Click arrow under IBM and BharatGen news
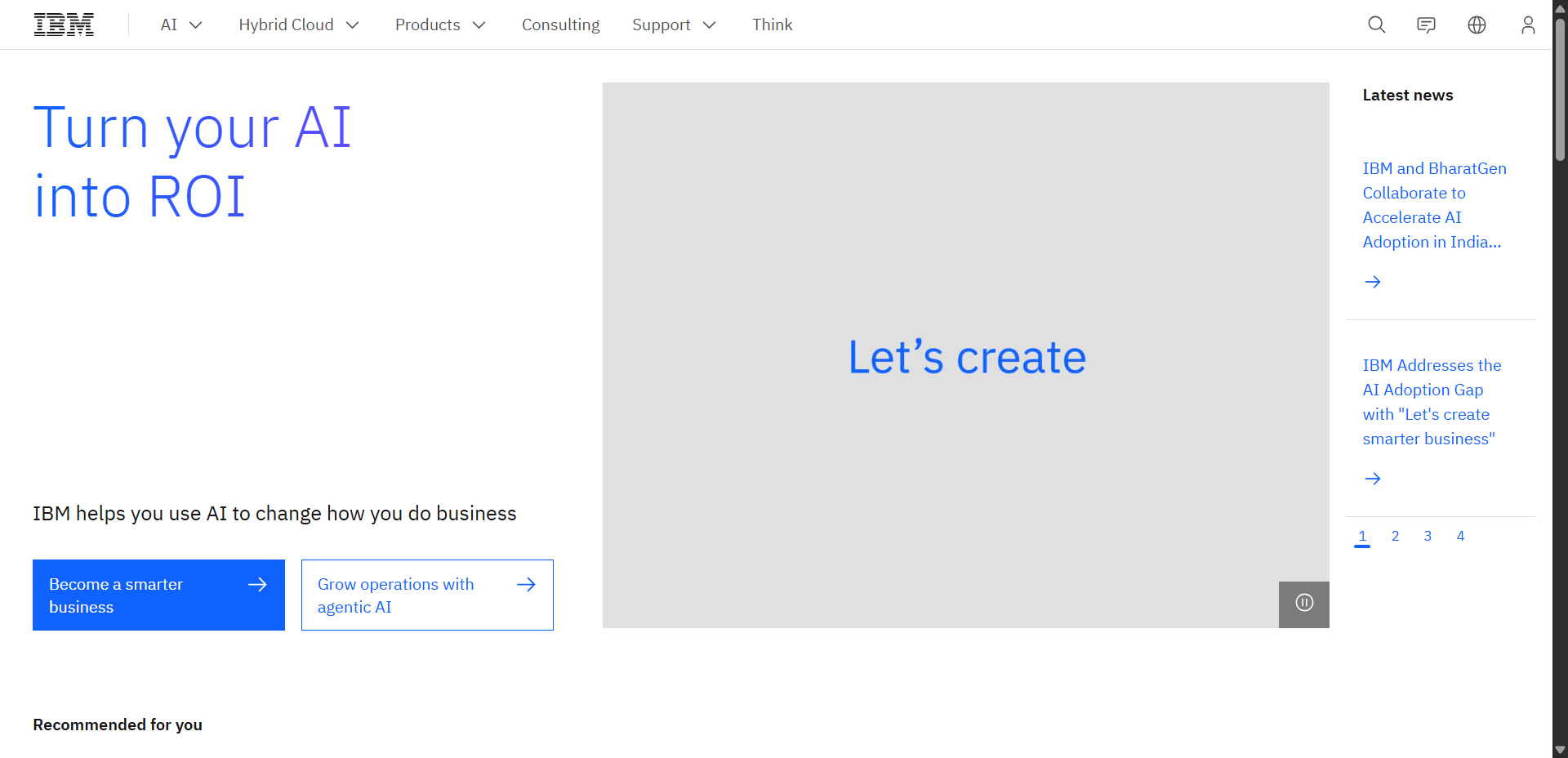Screen dimensions: 1568x758 click(1373, 282)
